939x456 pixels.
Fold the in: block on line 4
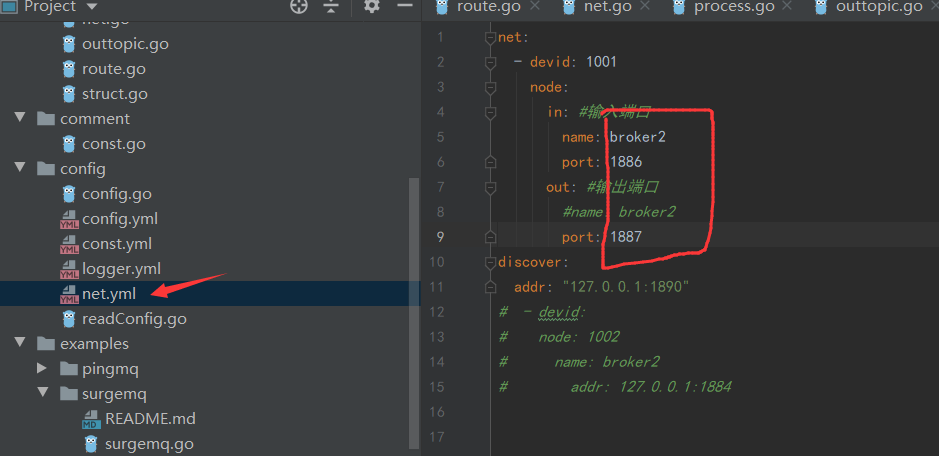click(x=490, y=112)
